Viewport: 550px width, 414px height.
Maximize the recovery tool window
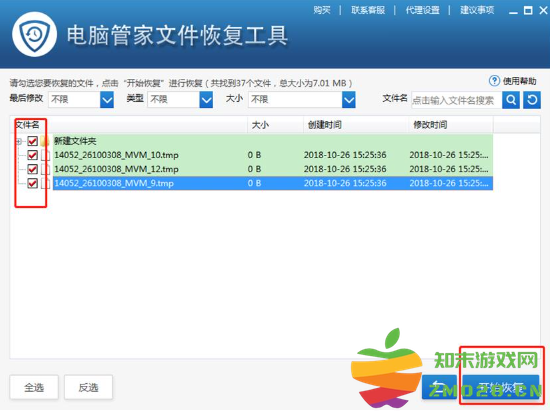click(x=528, y=11)
